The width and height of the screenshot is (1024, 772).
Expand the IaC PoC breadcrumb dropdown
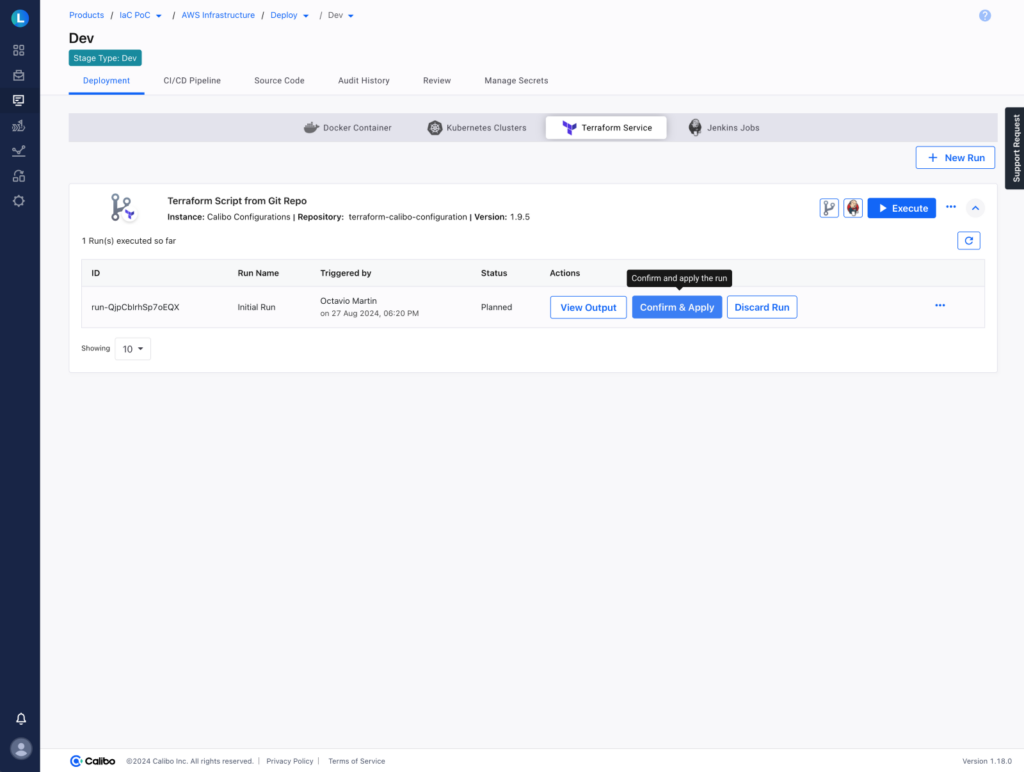coord(159,16)
